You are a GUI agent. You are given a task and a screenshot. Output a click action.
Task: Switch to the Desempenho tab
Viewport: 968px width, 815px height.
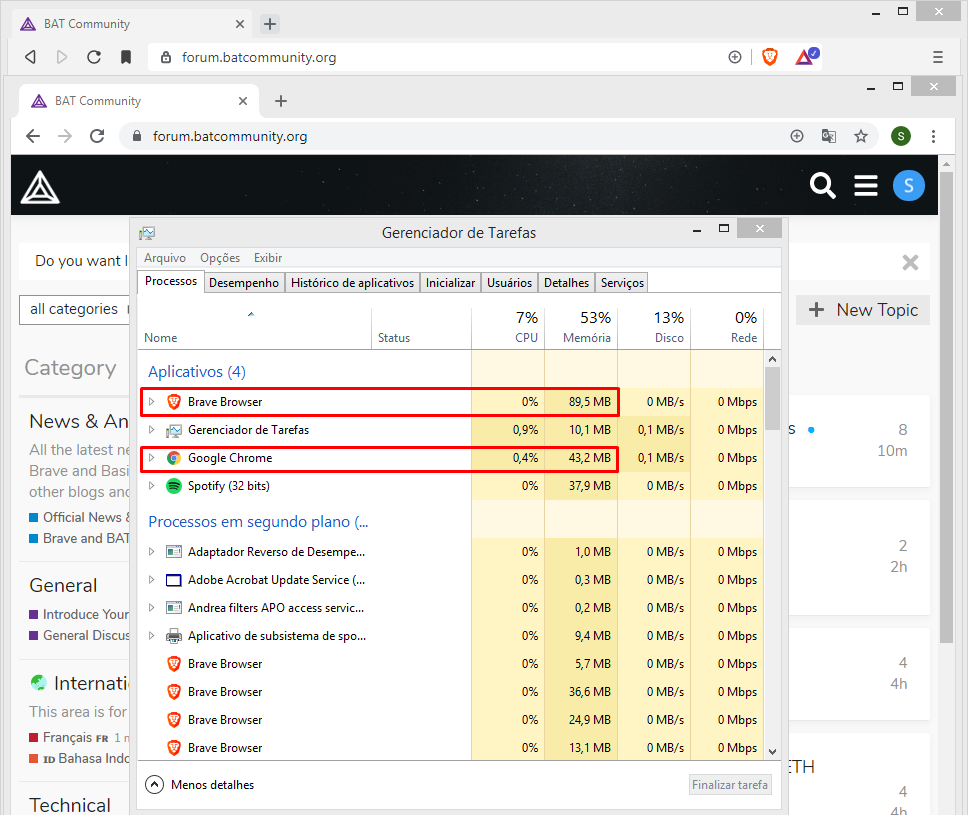pyautogui.click(x=244, y=283)
